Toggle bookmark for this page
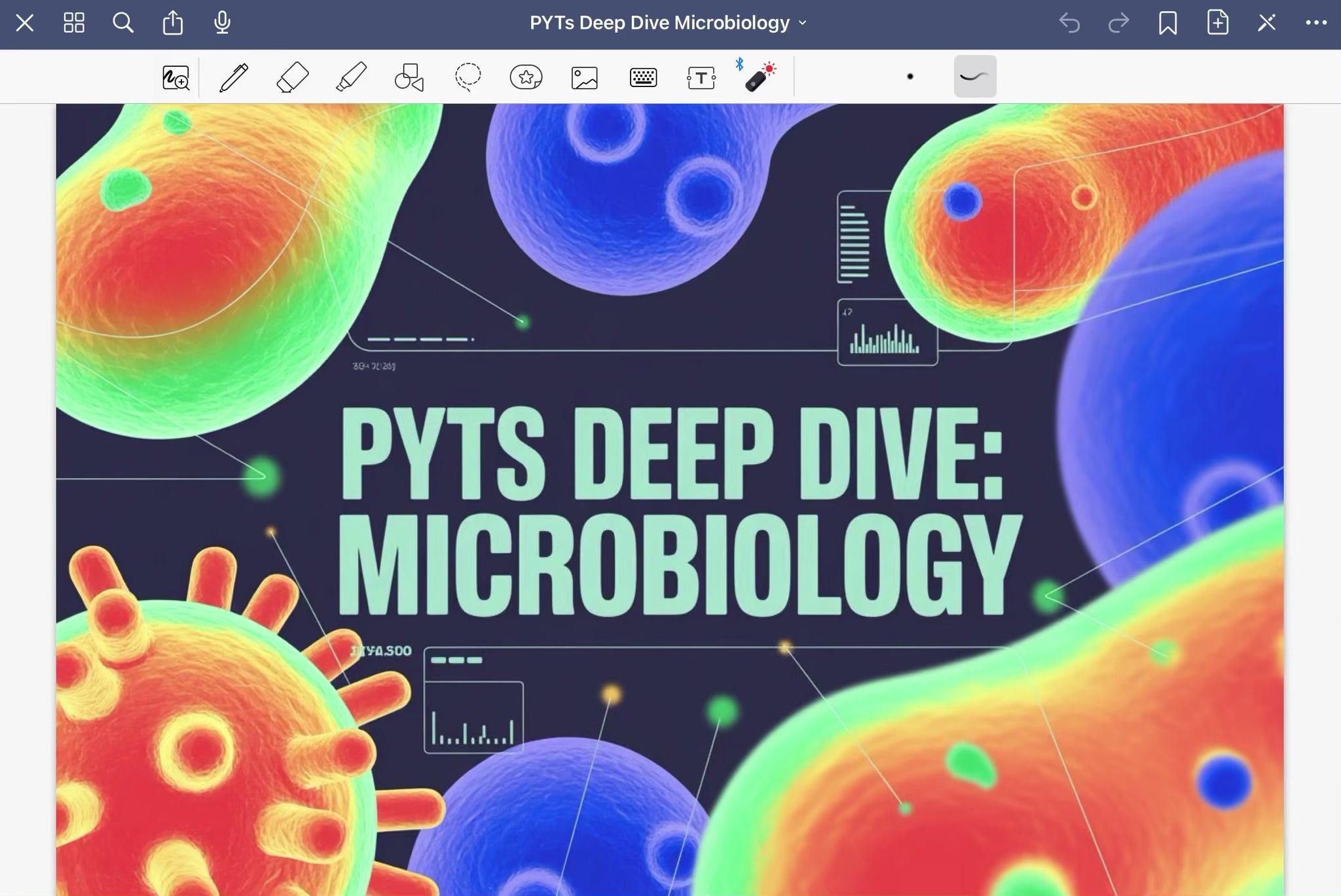Image resolution: width=1341 pixels, height=896 pixels. point(1167,23)
